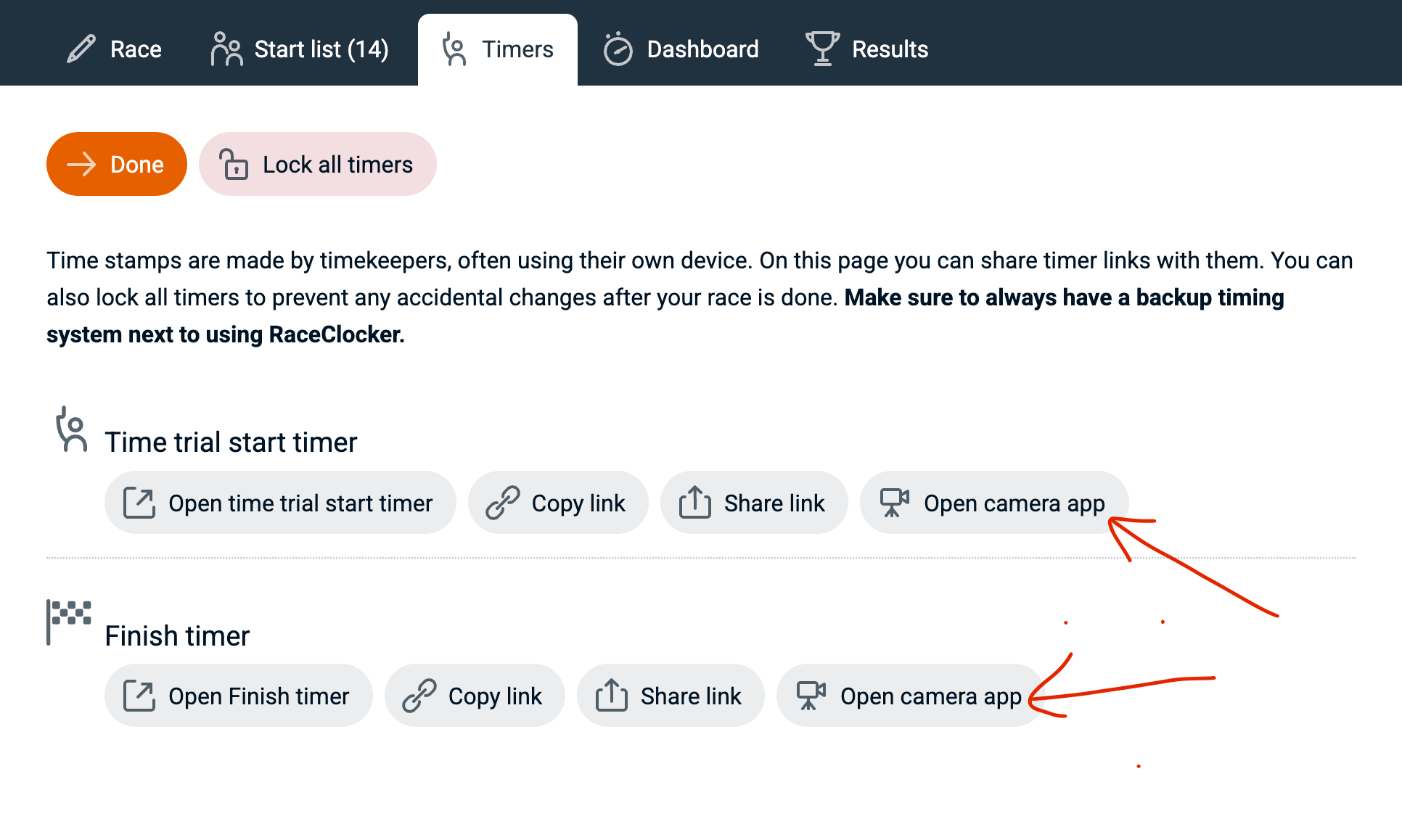Copy link for time trial start timer
Viewport: 1402px width, 840px height.
(x=557, y=503)
